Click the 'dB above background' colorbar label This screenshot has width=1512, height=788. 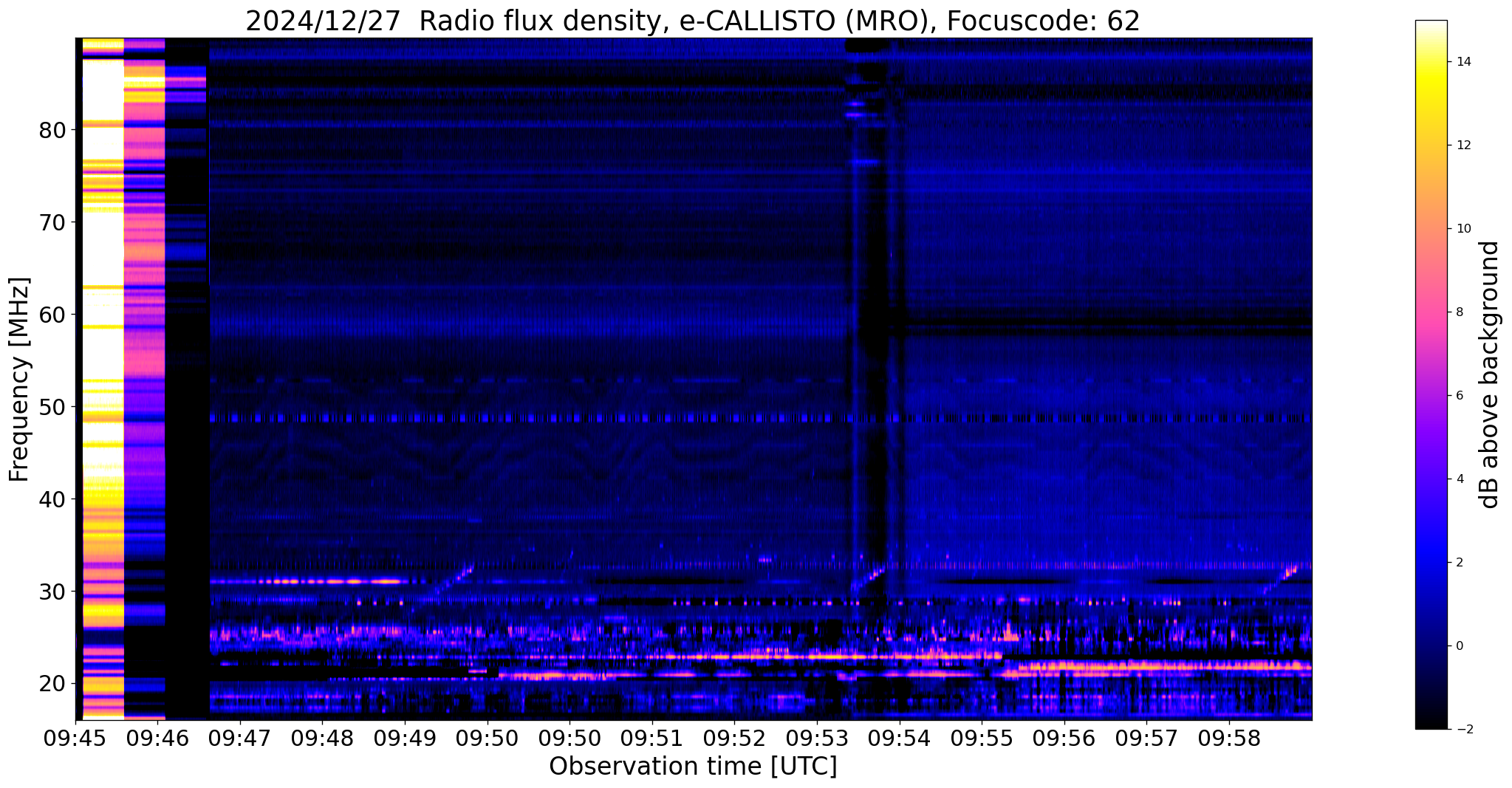click(1489, 374)
